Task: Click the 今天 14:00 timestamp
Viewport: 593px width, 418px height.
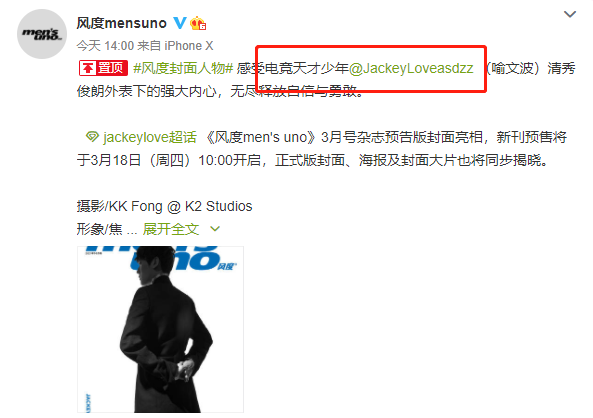Action: (105, 46)
